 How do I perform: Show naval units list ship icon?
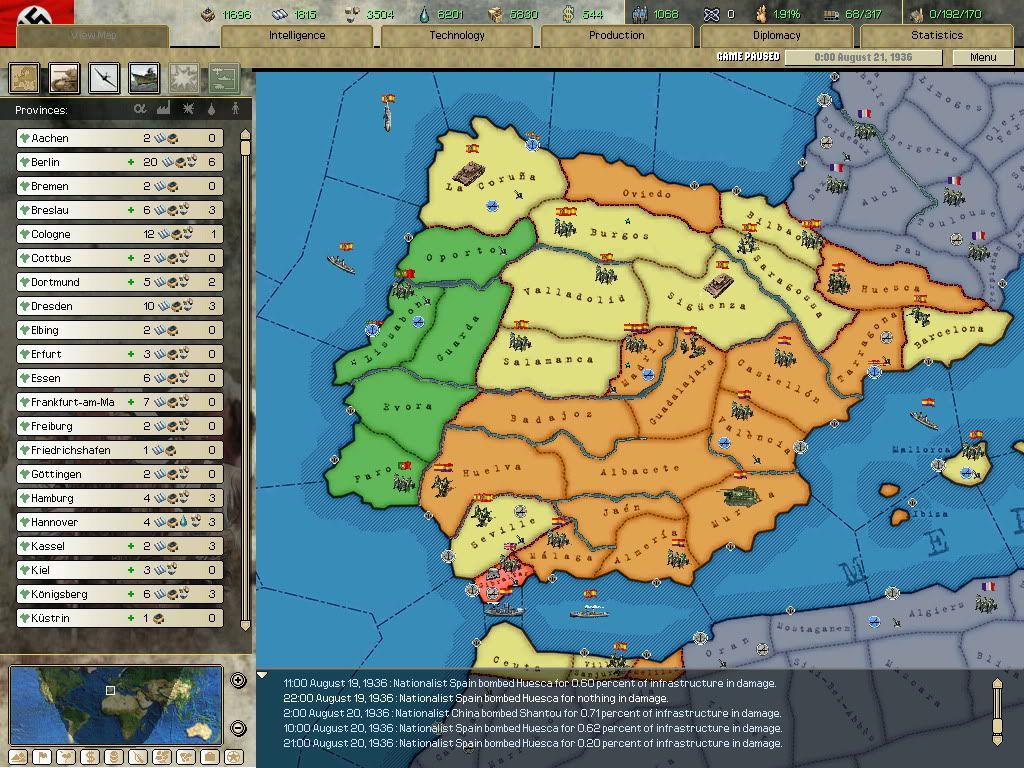144,78
